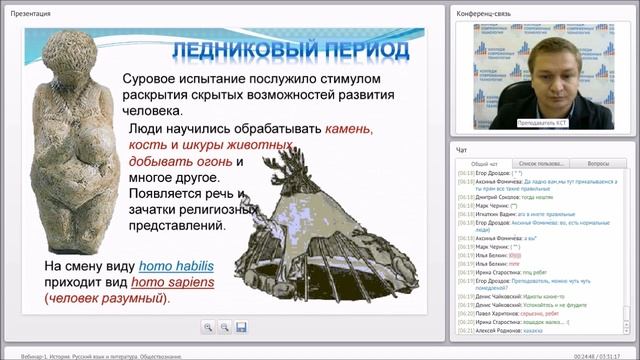
Task: Zoom in on the presentation slide
Action: (208, 327)
